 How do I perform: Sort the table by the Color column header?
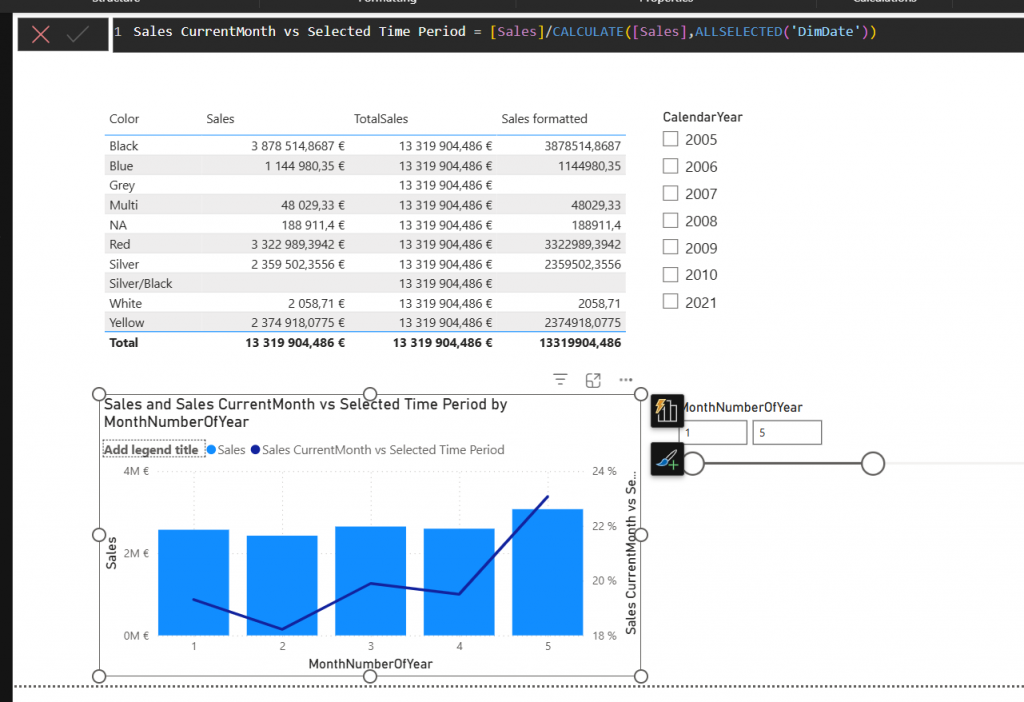pos(124,119)
